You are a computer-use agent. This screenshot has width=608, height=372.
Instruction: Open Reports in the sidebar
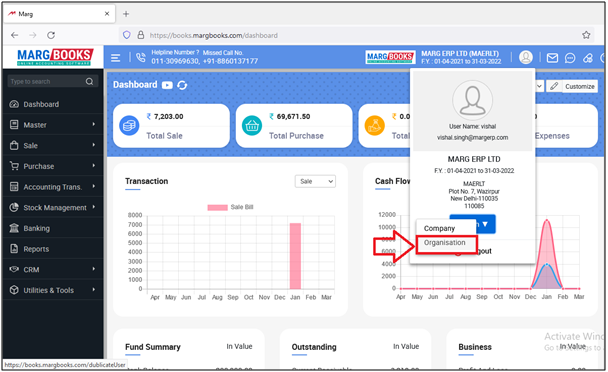tap(53, 249)
